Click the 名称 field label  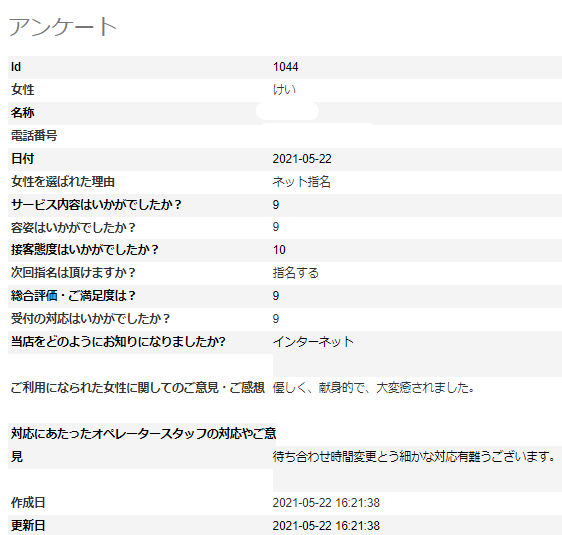[x=23, y=113]
